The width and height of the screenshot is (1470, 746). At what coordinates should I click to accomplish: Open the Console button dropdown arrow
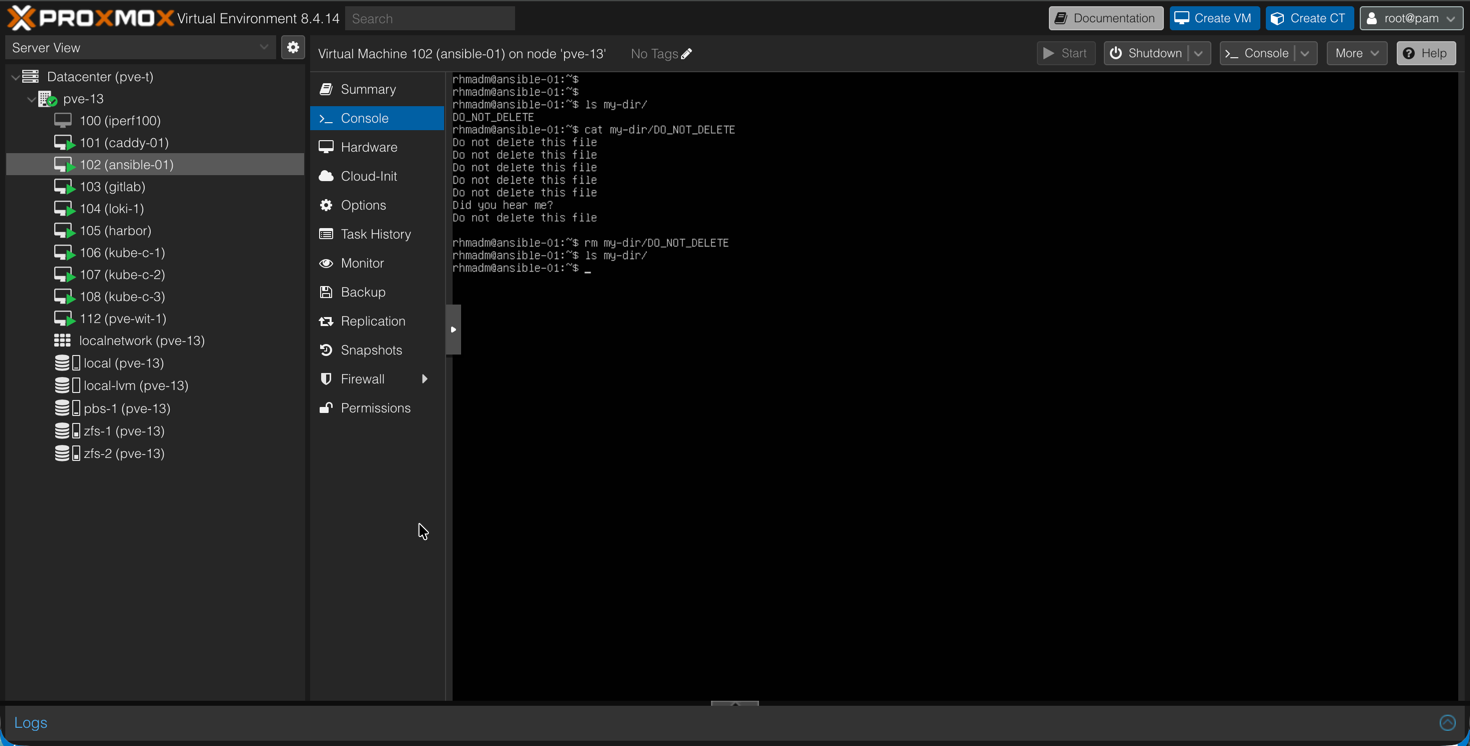tap(1305, 53)
